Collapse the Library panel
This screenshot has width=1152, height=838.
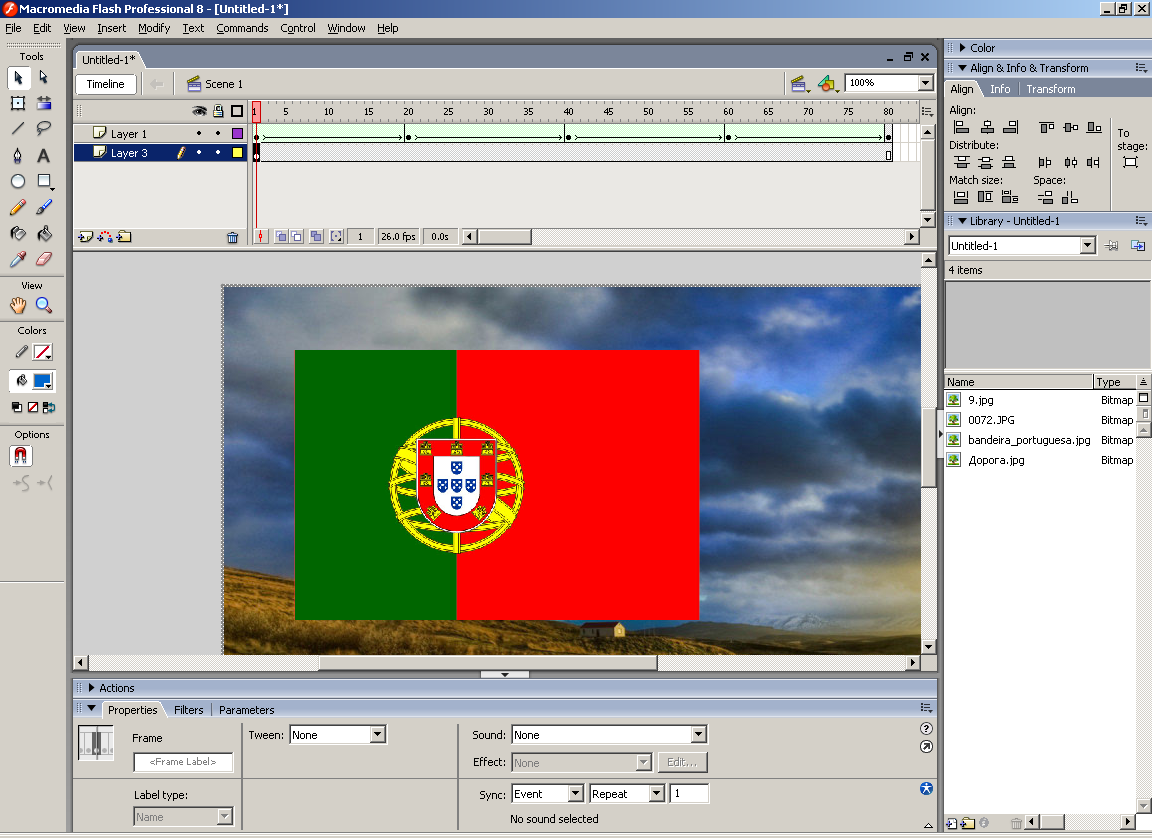click(x=962, y=221)
